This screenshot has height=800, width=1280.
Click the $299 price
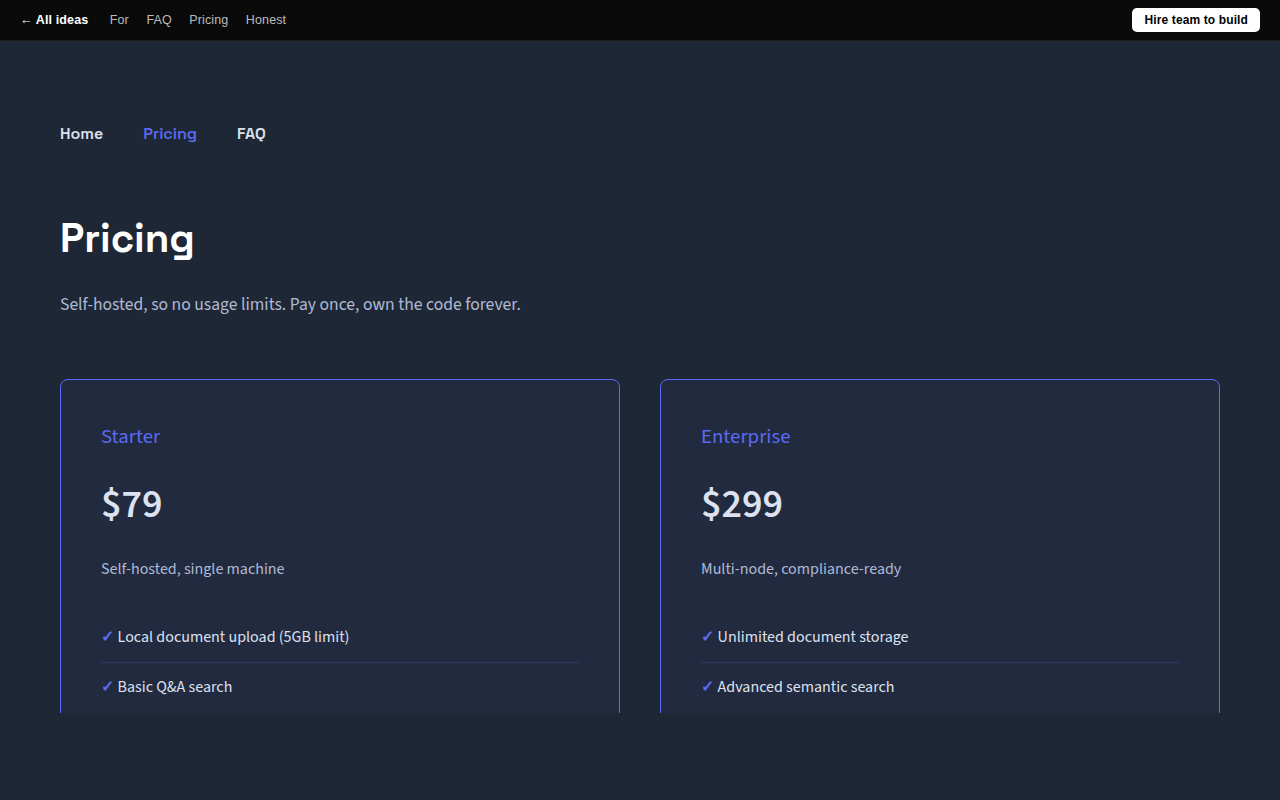[x=741, y=503]
